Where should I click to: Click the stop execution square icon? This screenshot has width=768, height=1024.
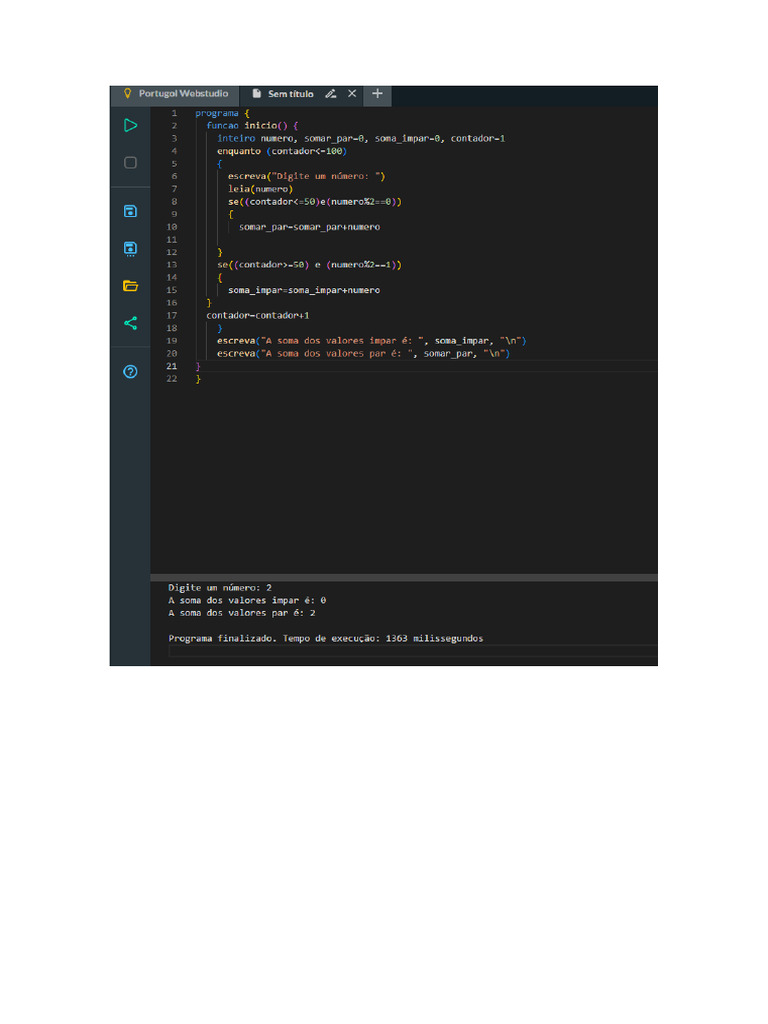(130, 163)
